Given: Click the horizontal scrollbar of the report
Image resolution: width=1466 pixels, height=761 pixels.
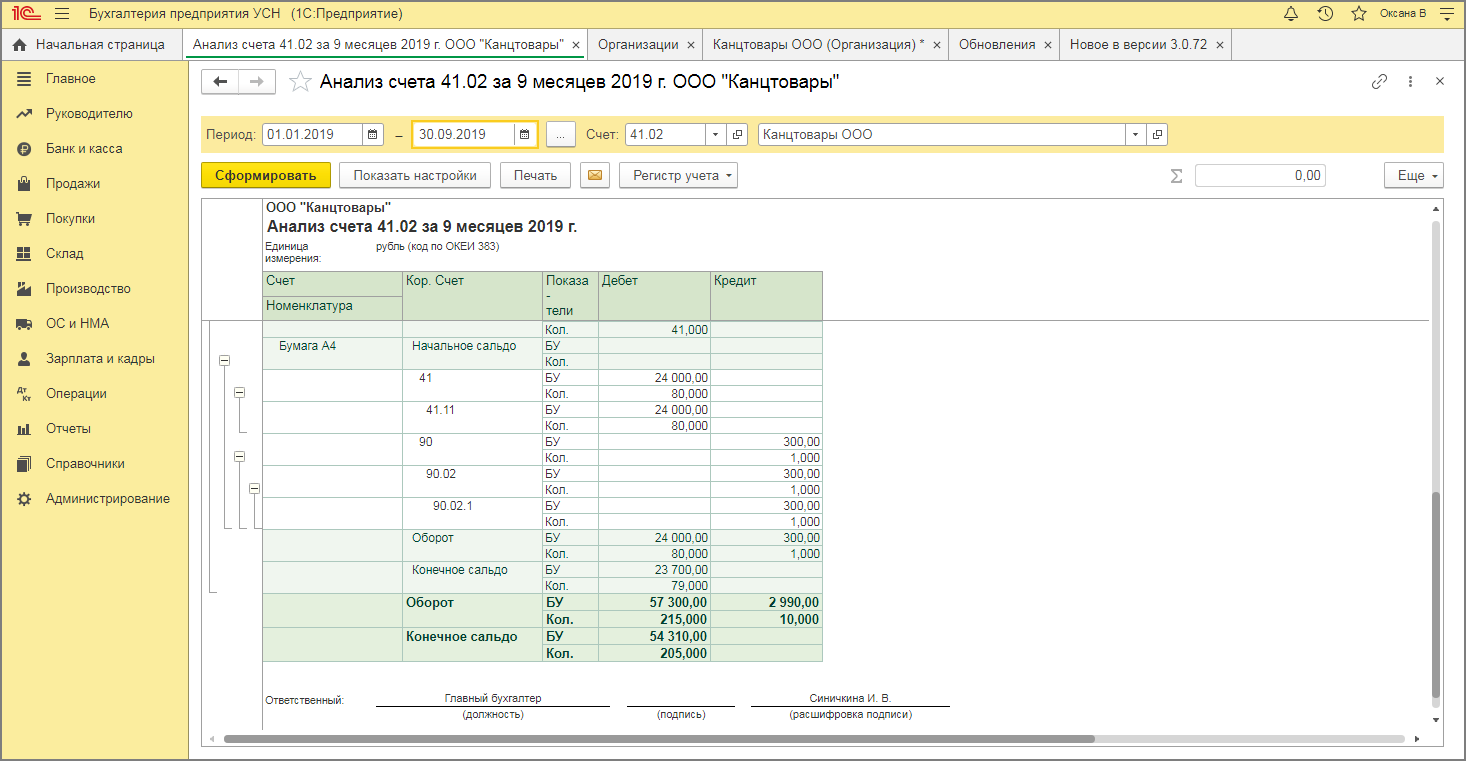Looking at the screenshot, I should [x=659, y=740].
